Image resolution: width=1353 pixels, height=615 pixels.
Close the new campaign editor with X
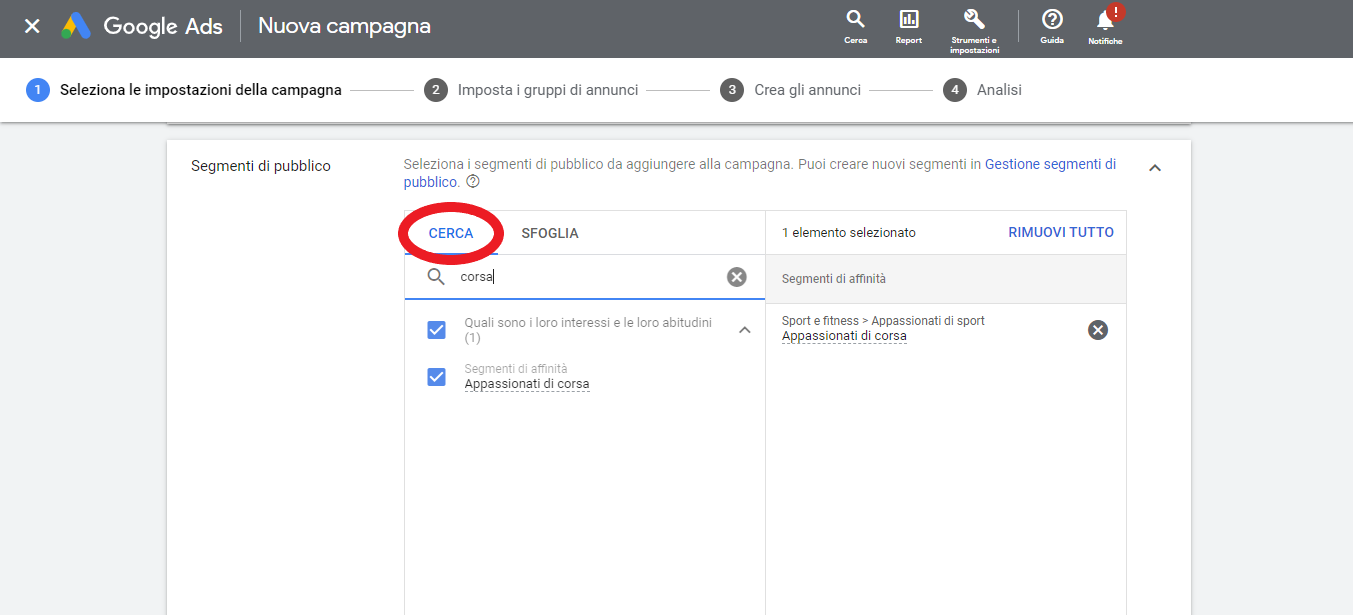[32, 26]
